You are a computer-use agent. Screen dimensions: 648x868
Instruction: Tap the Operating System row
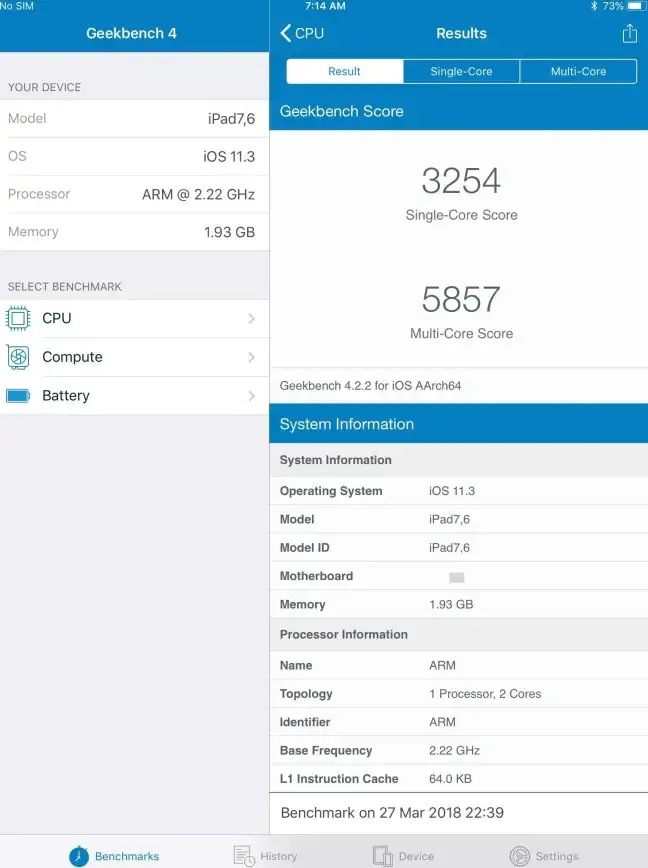459,491
